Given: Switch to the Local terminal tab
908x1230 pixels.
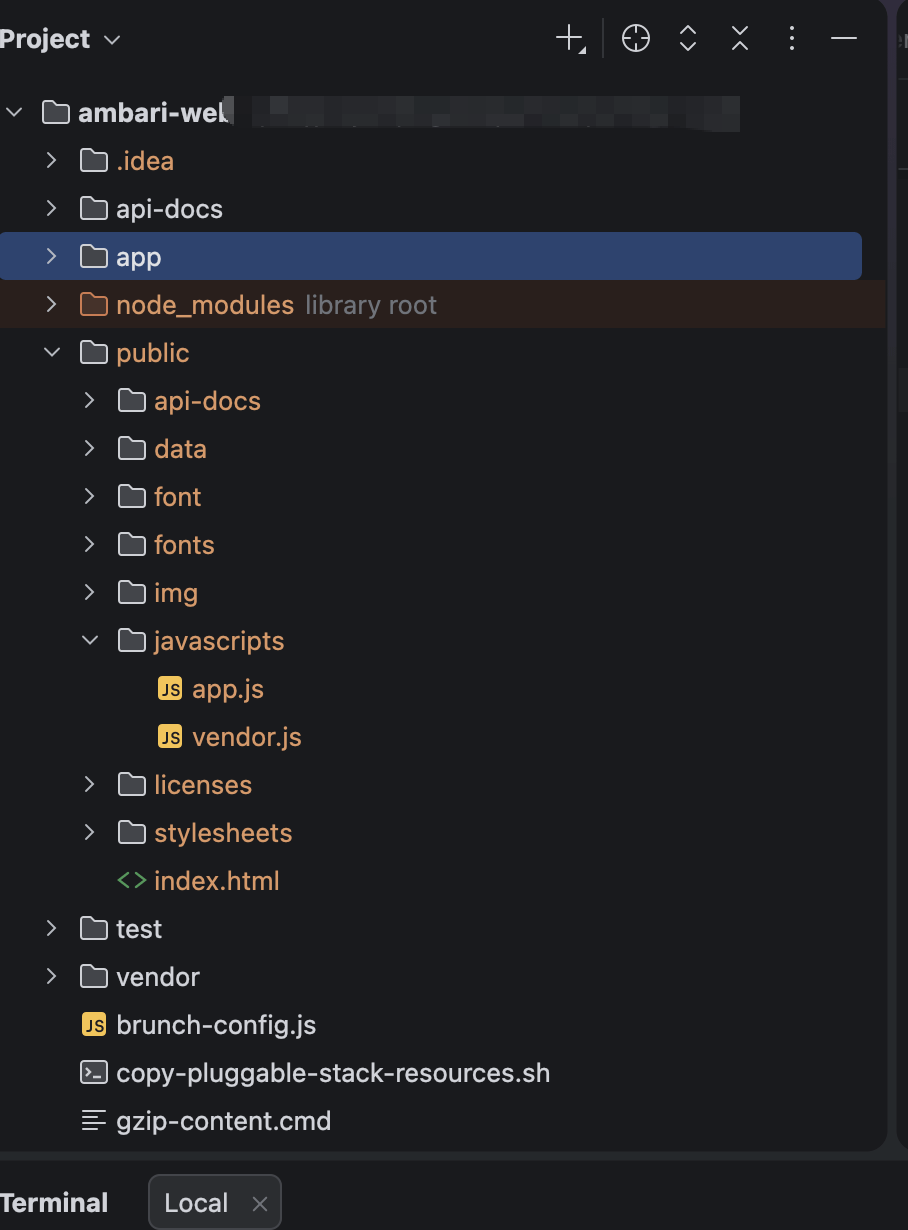Looking at the screenshot, I should point(197,1203).
